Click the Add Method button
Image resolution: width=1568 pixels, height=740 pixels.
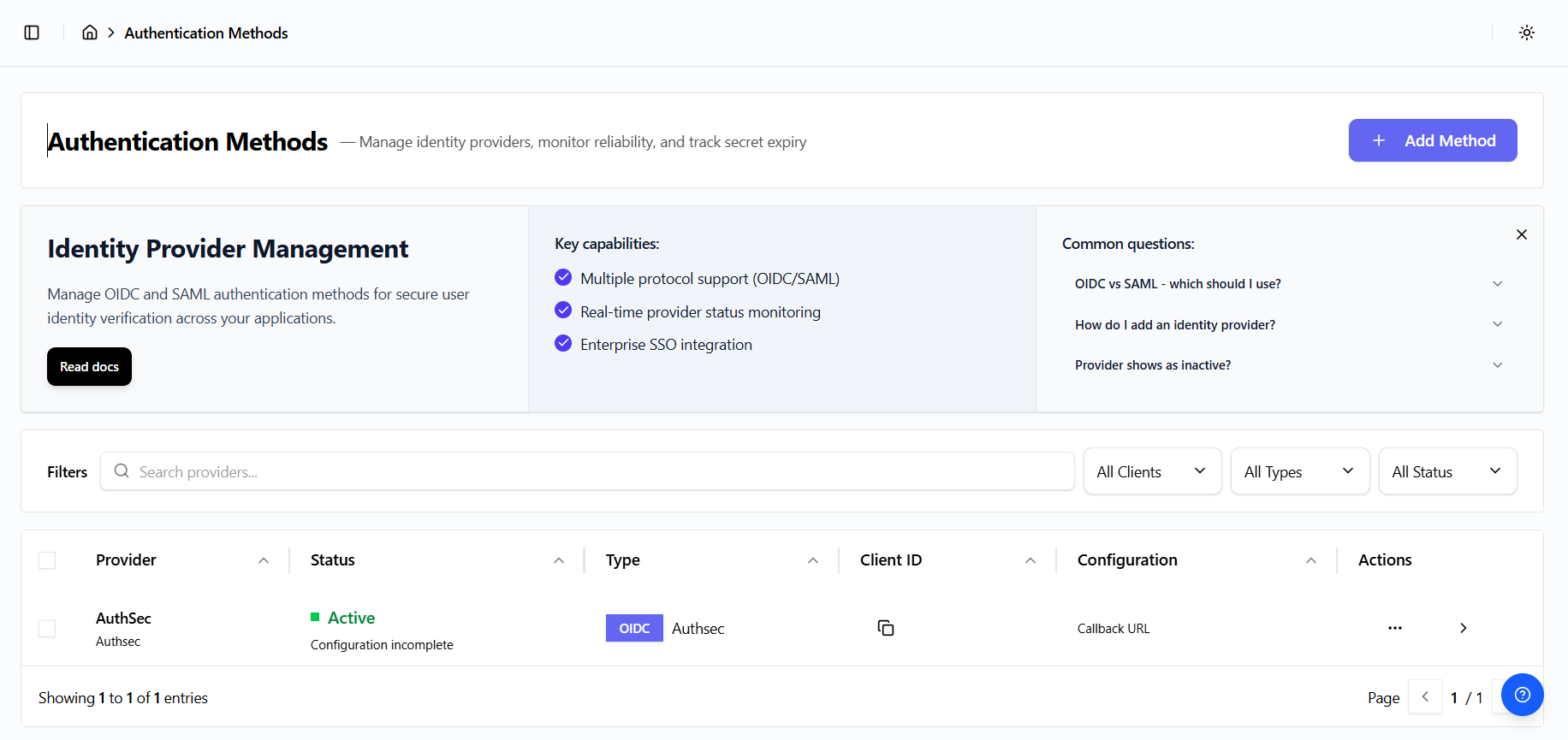click(1433, 140)
